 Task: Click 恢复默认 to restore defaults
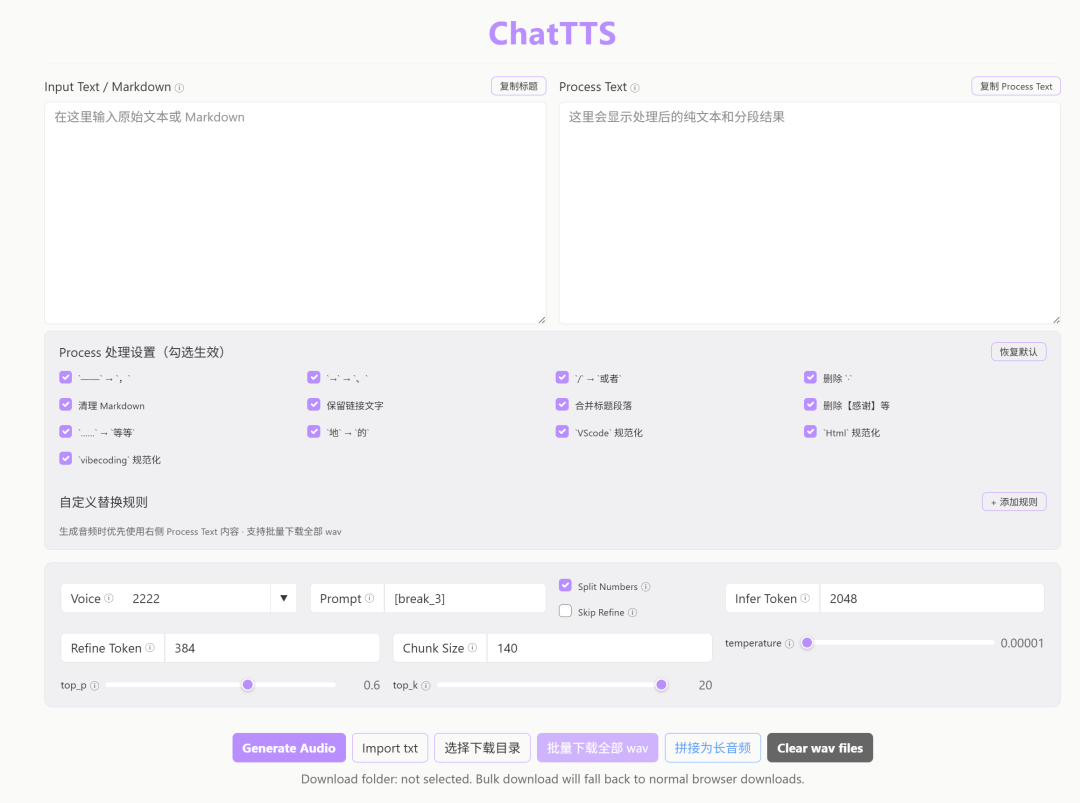click(x=1019, y=352)
